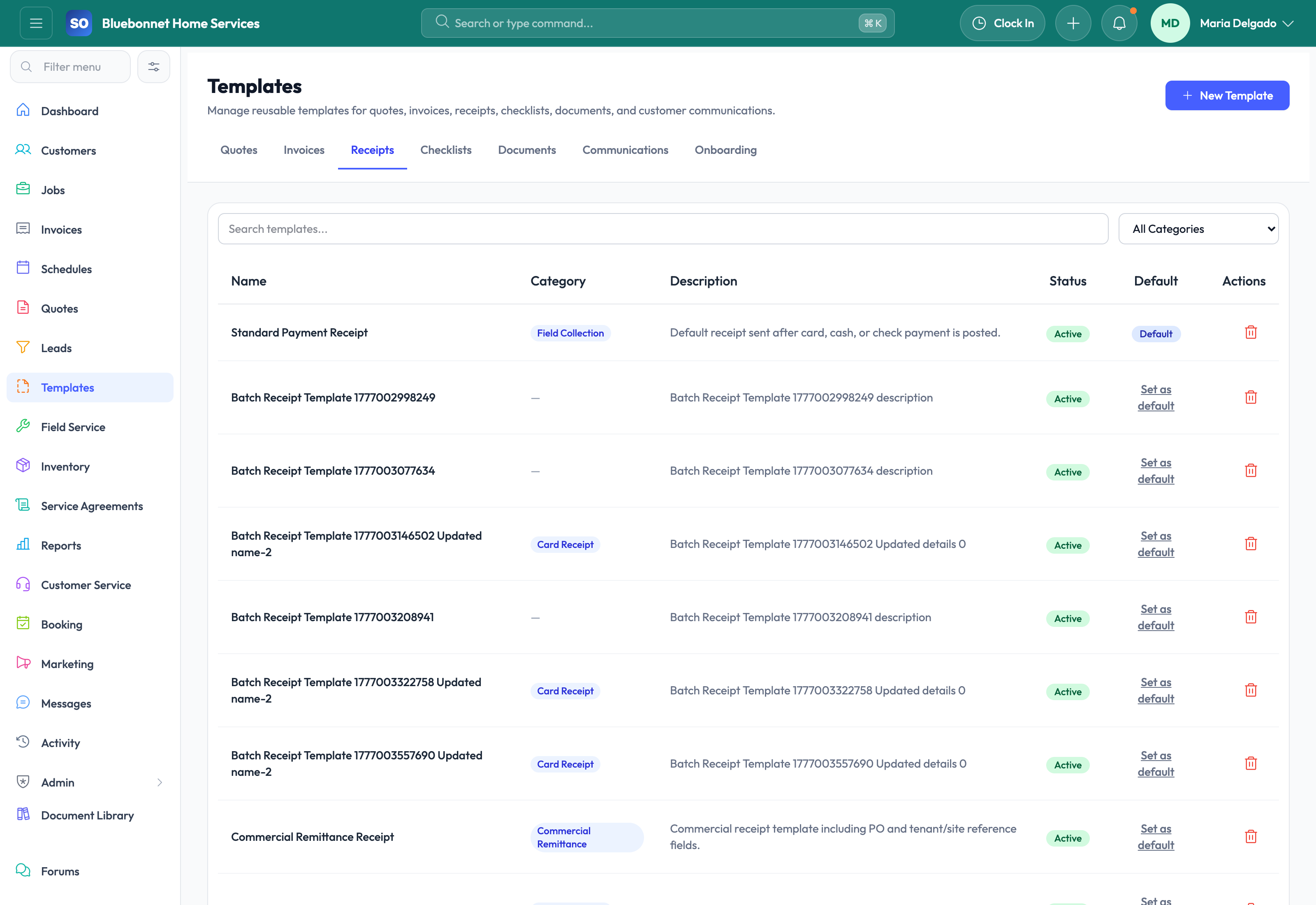Click the Filter menu input

tap(70, 67)
